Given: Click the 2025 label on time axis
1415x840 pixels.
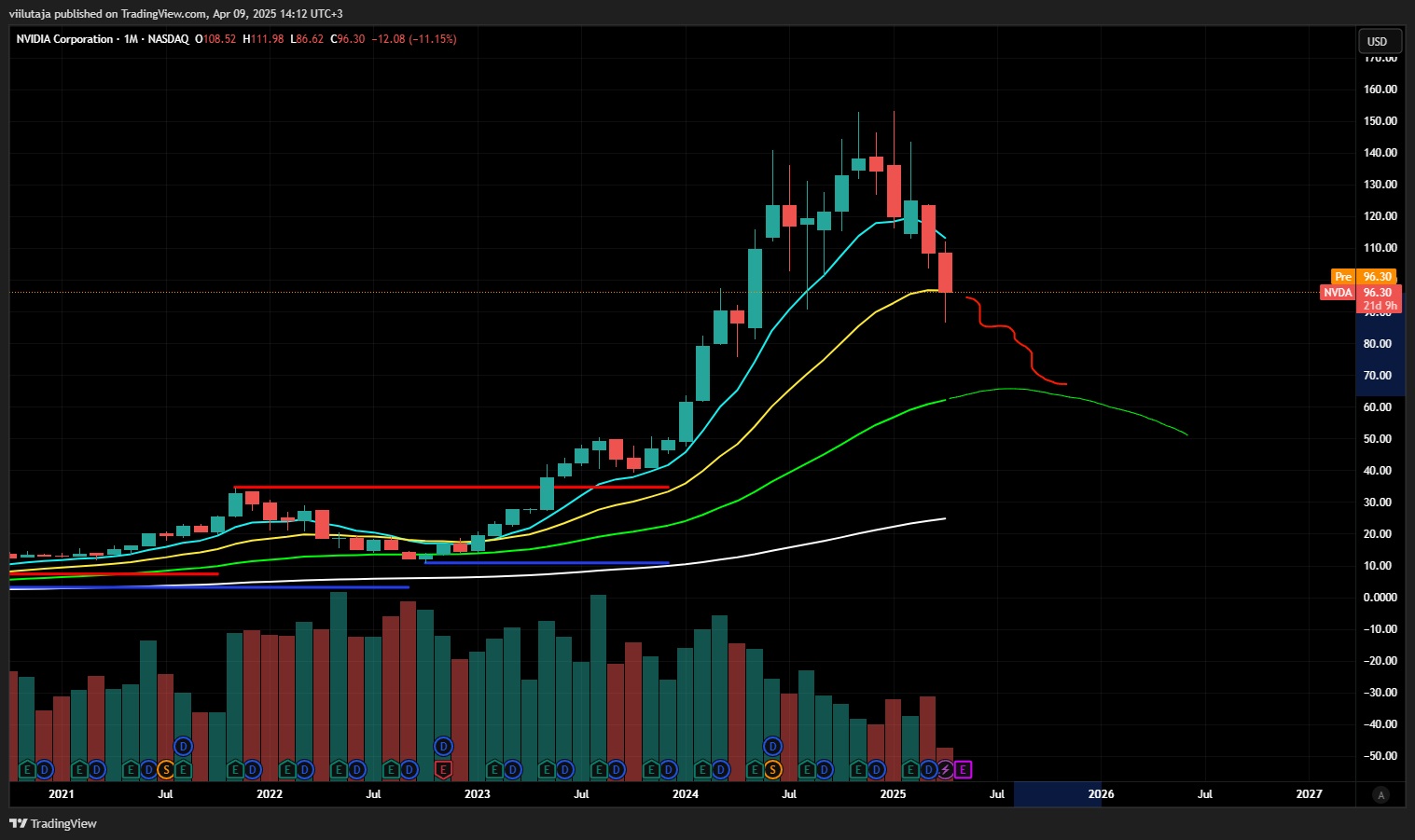Looking at the screenshot, I should [893, 794].
